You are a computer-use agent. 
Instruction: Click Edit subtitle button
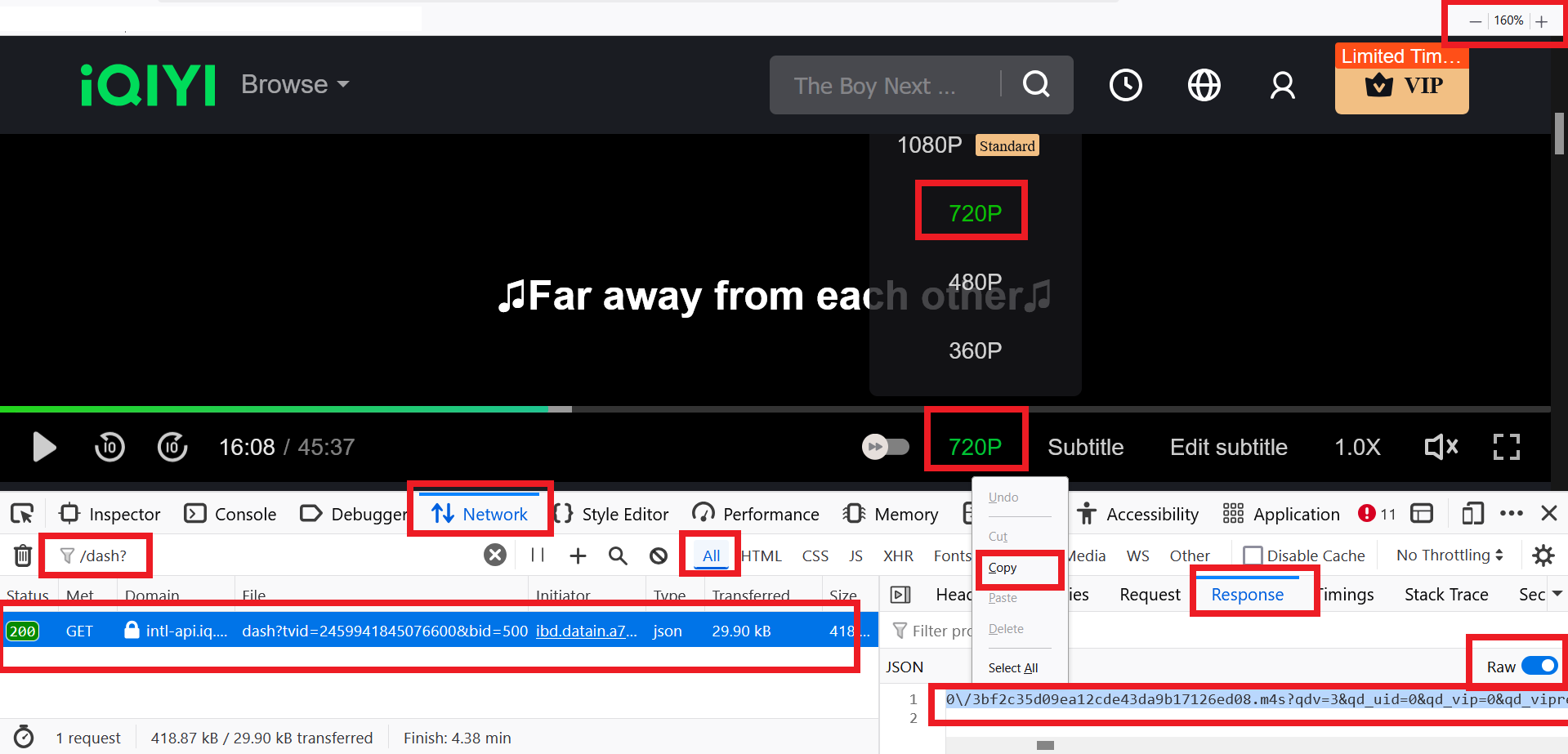click(1228, 447)
